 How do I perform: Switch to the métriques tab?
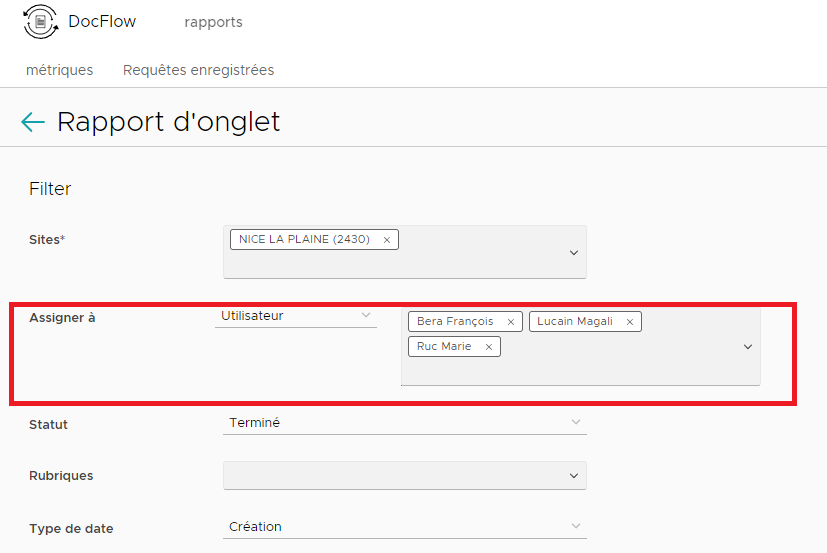(60, 70)
